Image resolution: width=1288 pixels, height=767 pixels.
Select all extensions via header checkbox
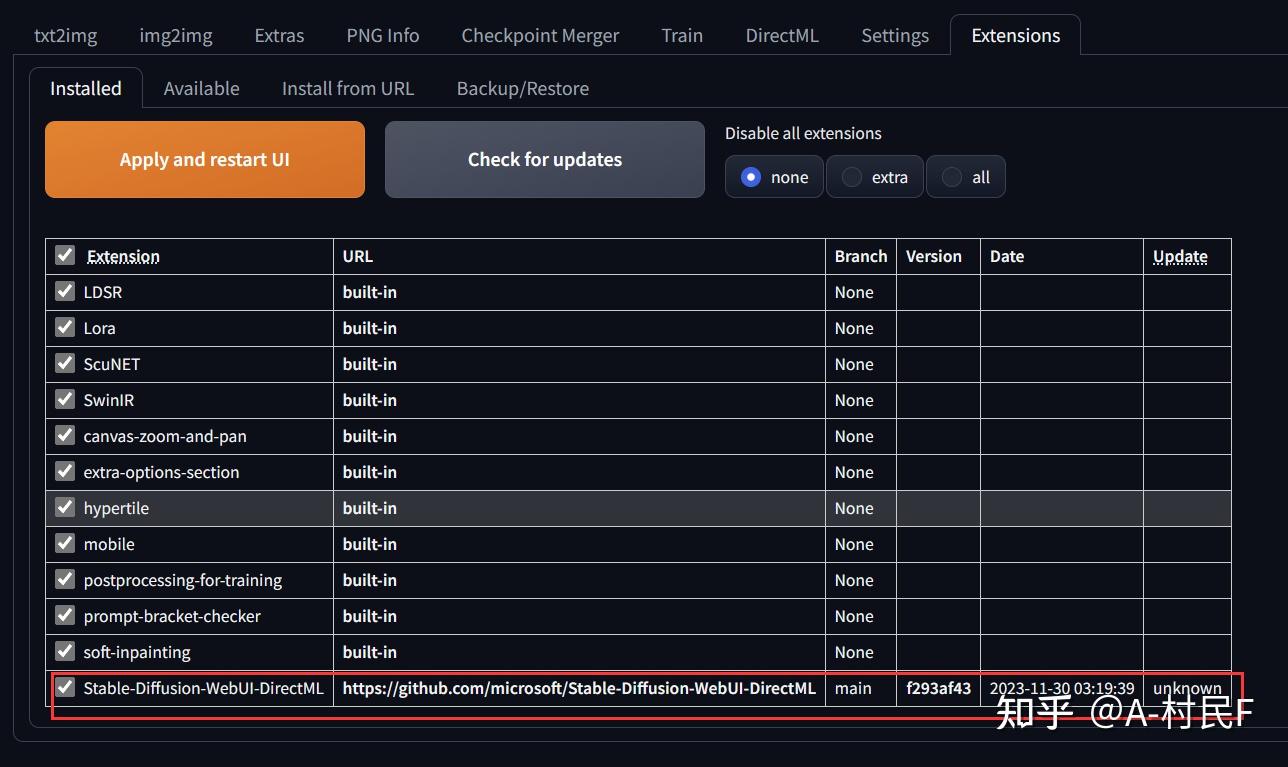[x=64, y=255]
